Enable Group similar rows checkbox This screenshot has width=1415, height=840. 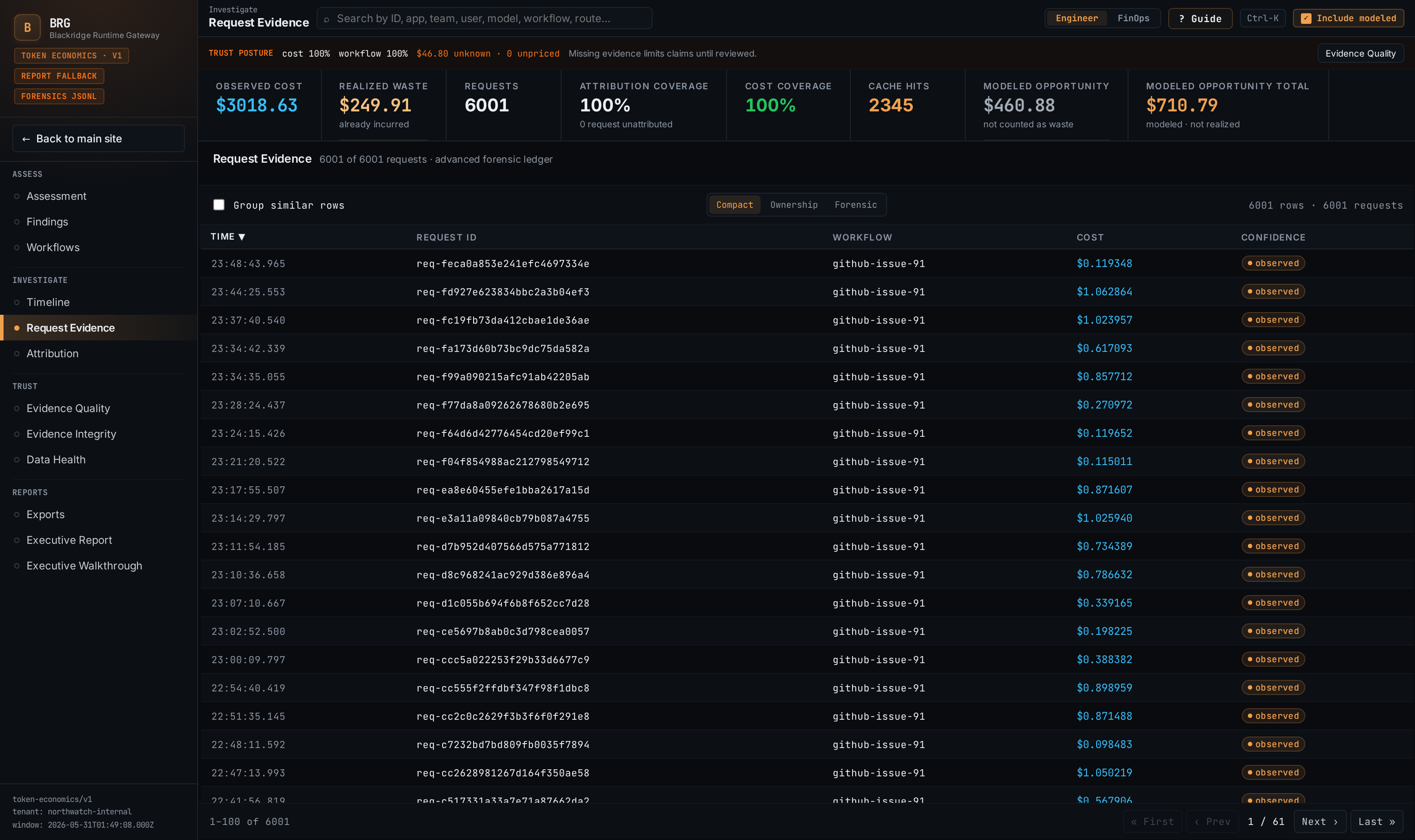(x=219, y=205)
